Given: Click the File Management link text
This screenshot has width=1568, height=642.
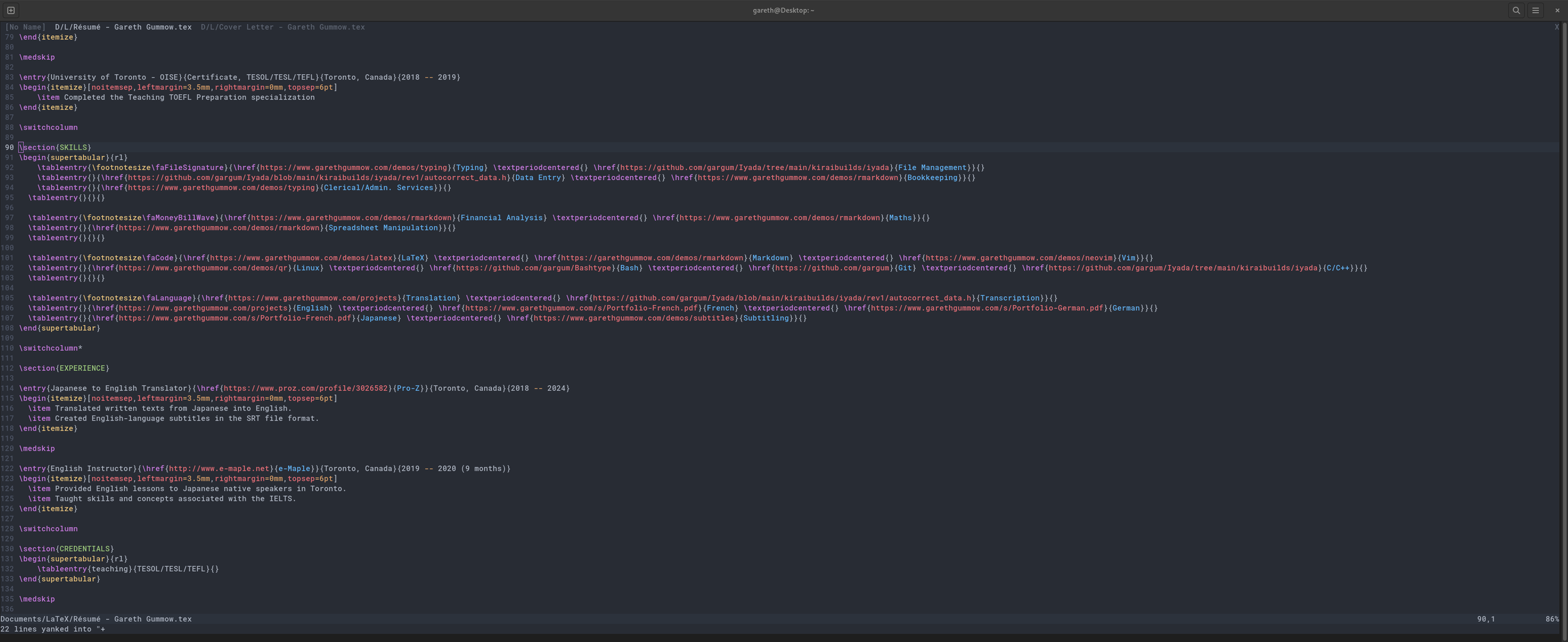Looking at the screenshot, I should pyautogui.click(x=932, y=168).
